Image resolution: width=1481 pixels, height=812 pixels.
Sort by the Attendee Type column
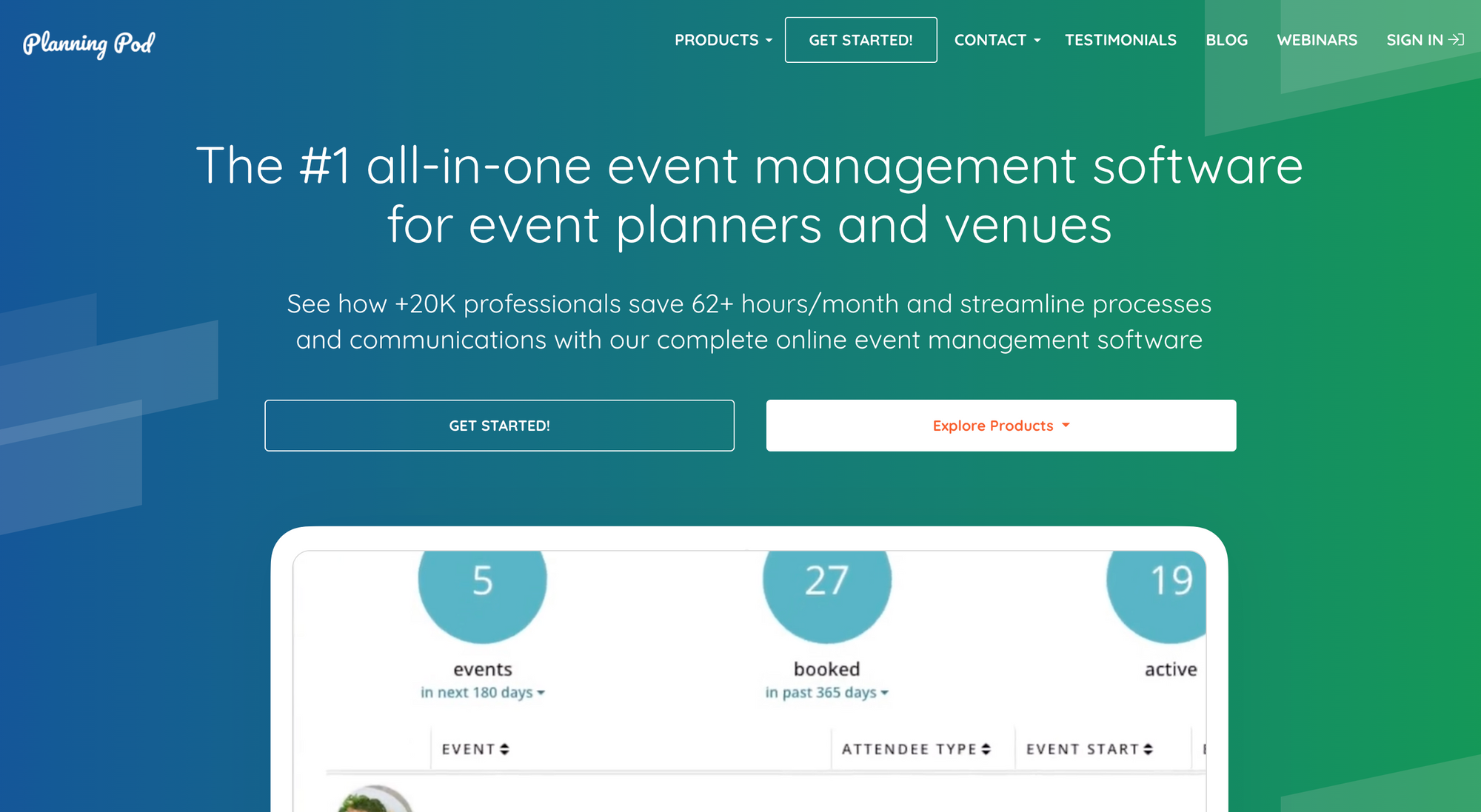pos(916,749)
